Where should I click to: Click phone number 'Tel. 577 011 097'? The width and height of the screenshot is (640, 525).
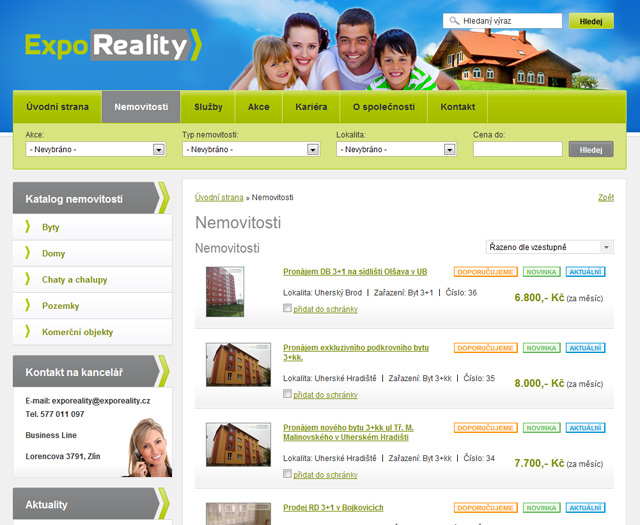(55, 414)
